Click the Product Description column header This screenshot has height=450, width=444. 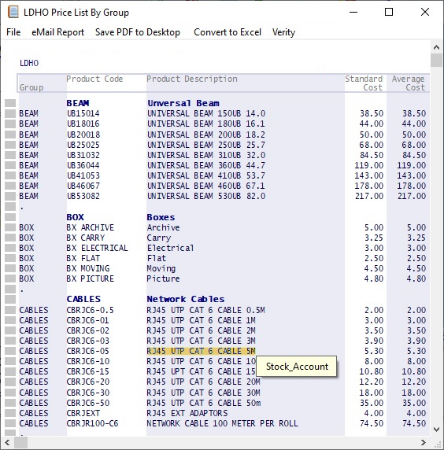coord(192,79)
